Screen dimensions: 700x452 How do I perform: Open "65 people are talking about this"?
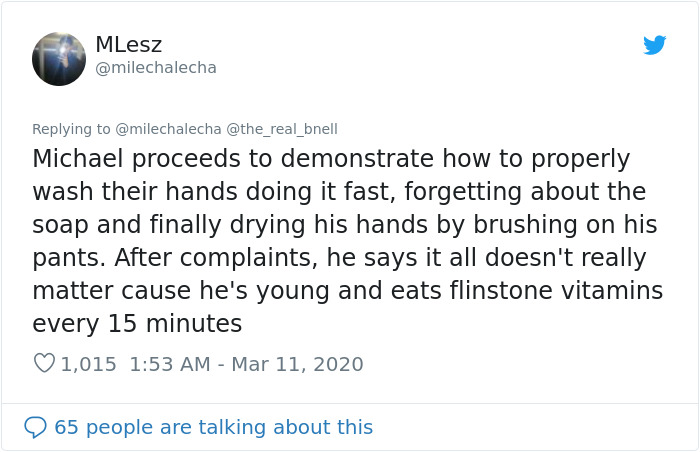point(213,427)
